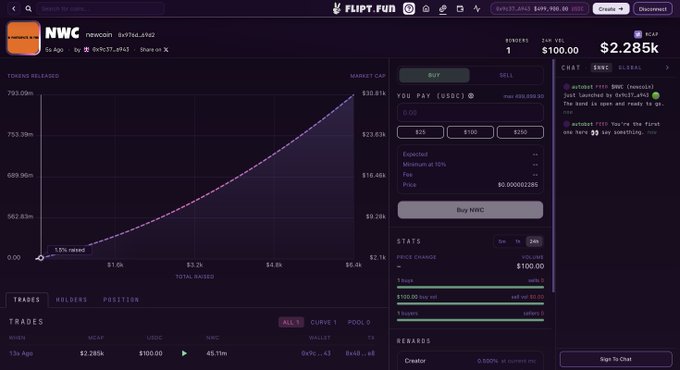
Task: Select the 1h stats interval
Action: pos(518,241)
